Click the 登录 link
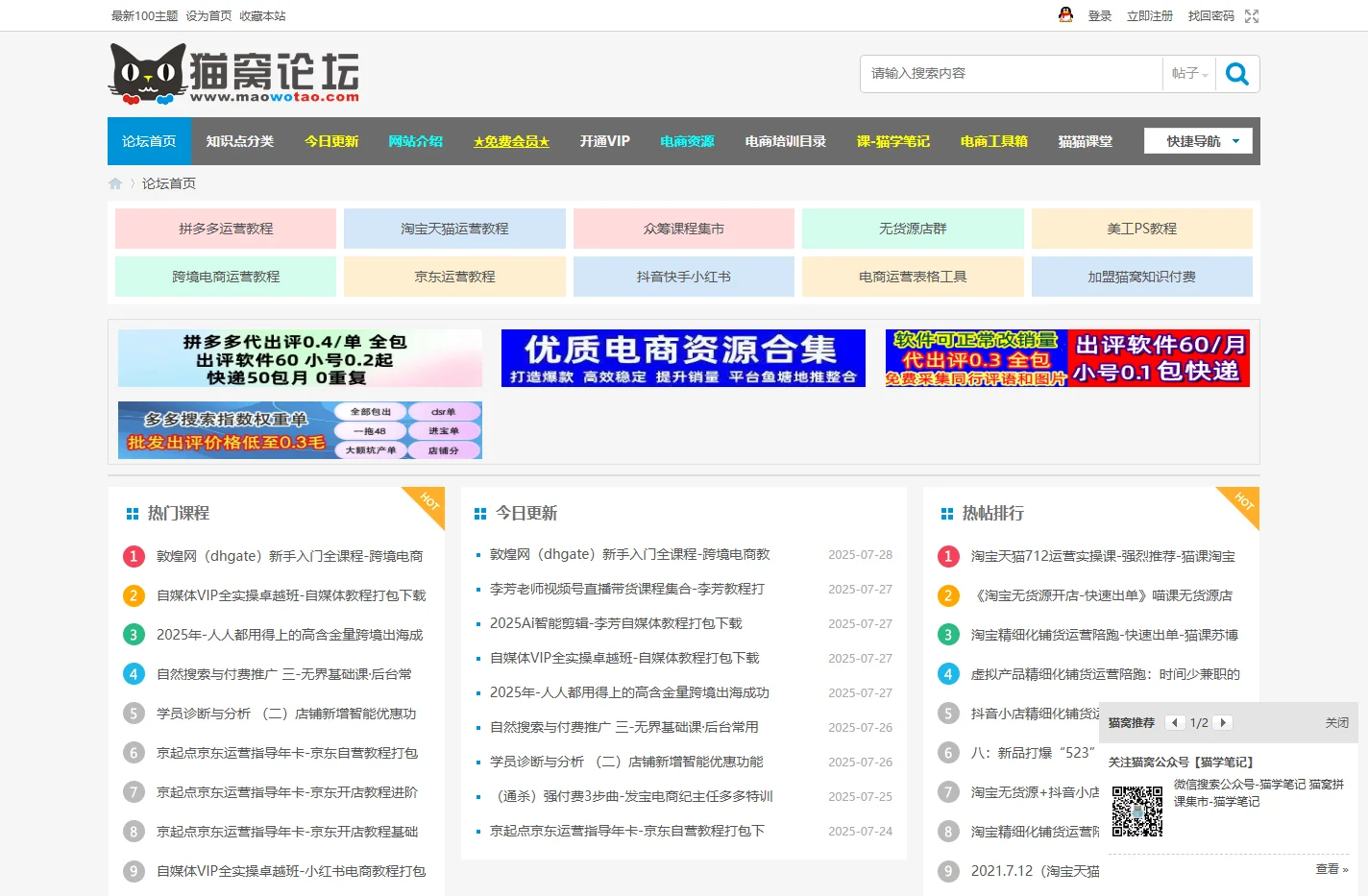Image resolution: width=1368 pixels, height=896 pixels. (x=1100, y=16)
